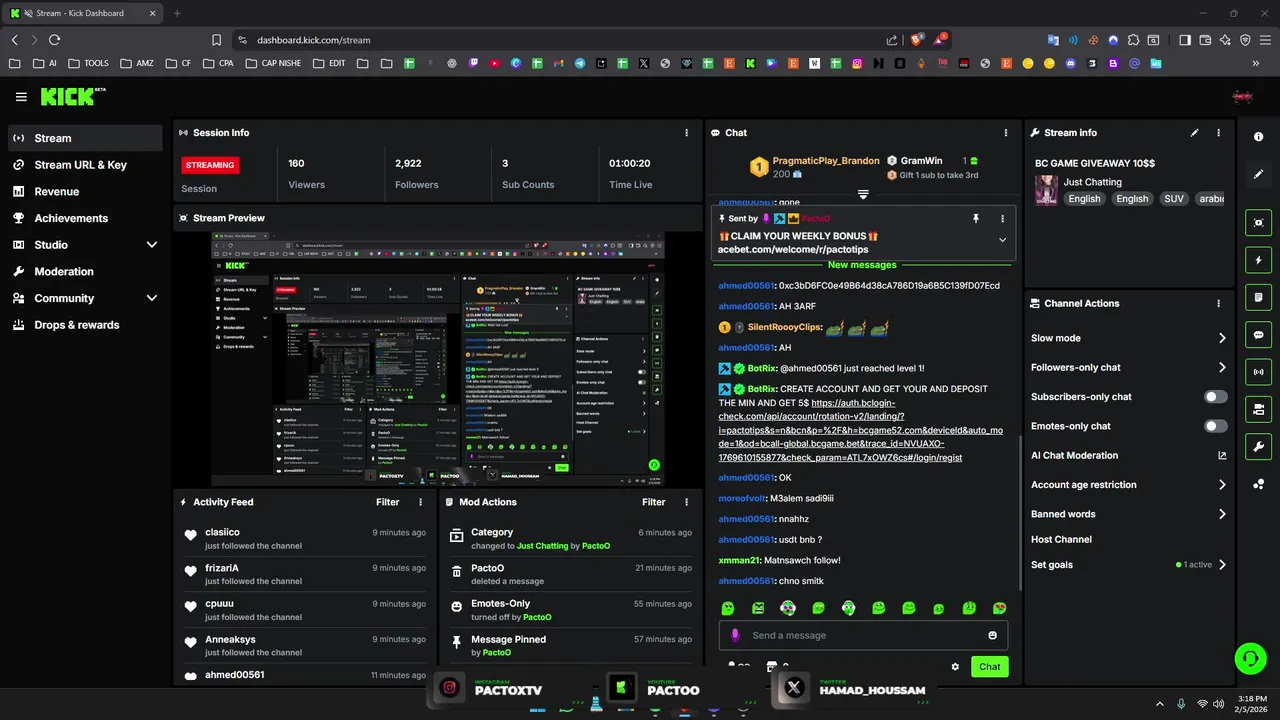Collapse the chat leaderboard arrow
The image size is (1280, 720).
click(x=863, y=194)
